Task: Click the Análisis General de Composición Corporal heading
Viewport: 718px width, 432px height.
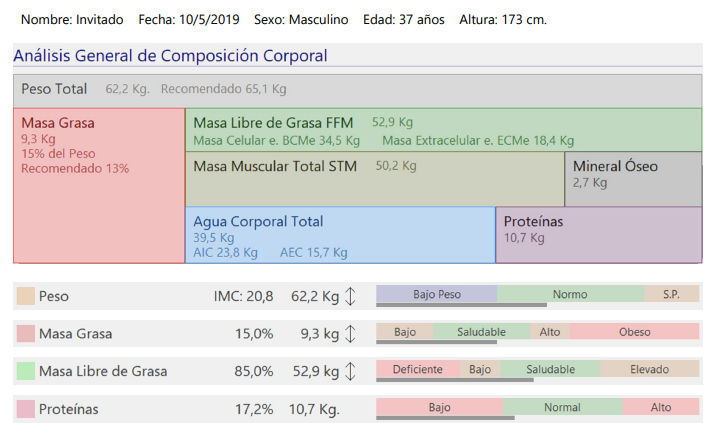Action: (x=170, y=57)
